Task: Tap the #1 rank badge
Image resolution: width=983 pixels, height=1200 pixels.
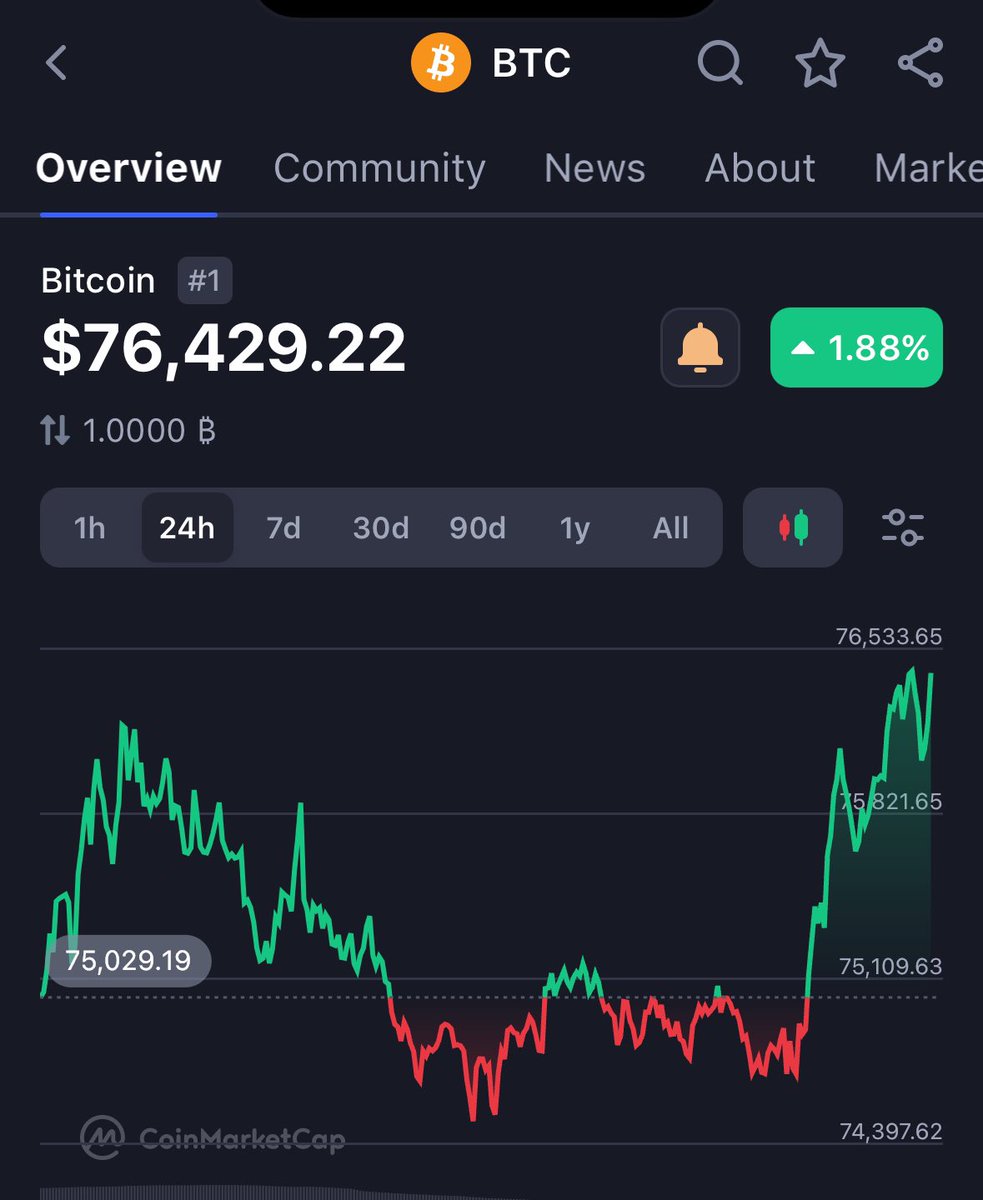Action: pos(205,281)
